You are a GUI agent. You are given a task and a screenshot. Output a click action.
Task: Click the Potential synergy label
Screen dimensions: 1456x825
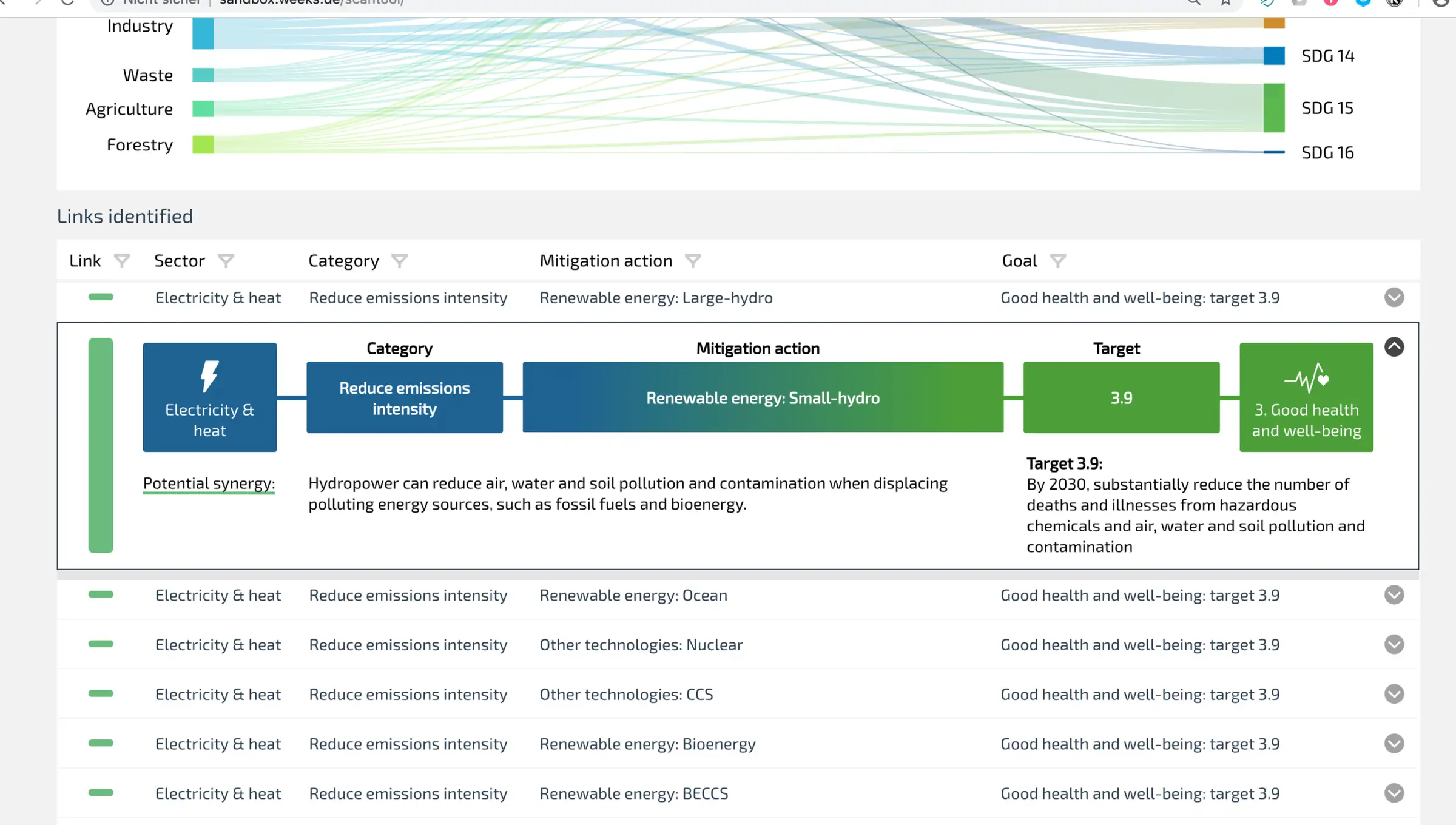click(209, 483)
